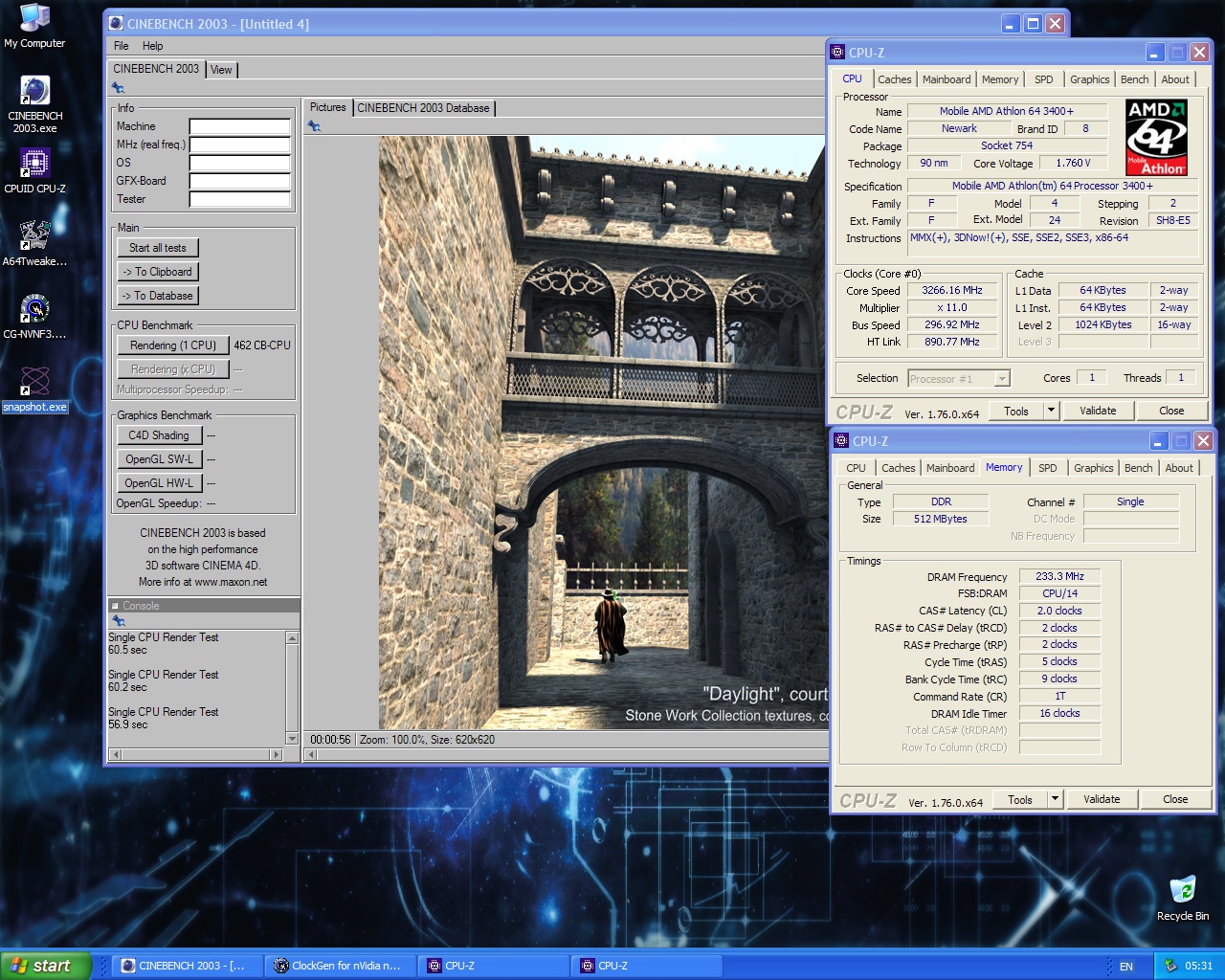Open SPD tab in upper CPU-Z window
This screenshot has height=980, width=1225.
pos(1044,79)
